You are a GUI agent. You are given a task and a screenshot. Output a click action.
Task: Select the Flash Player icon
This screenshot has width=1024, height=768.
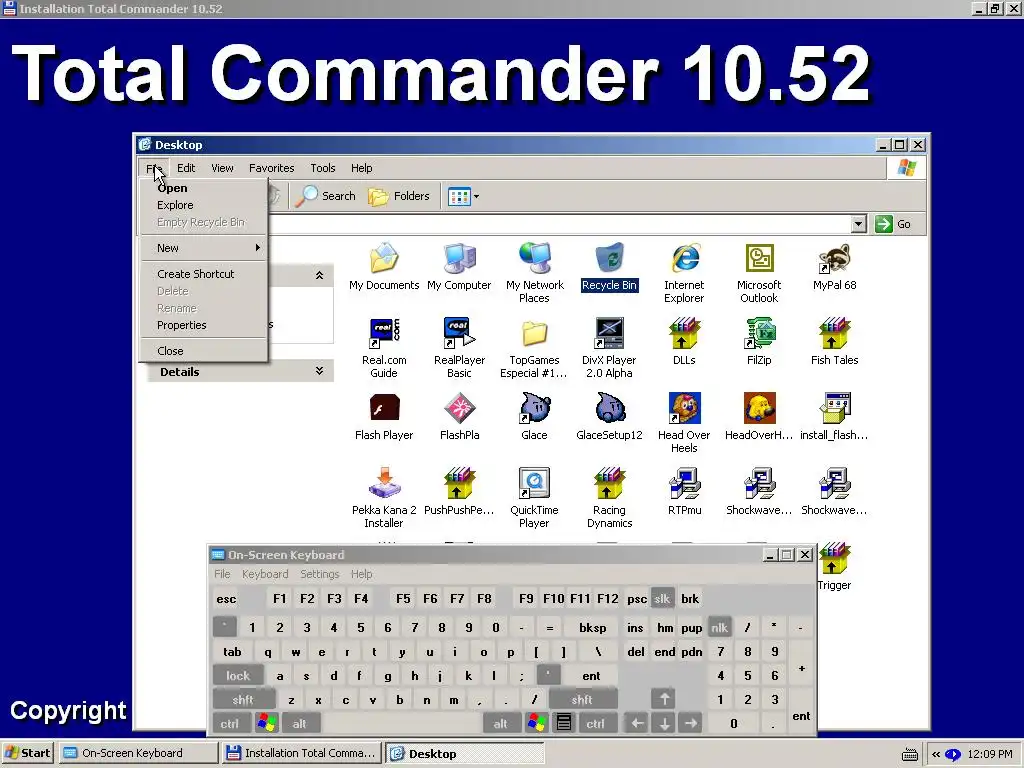[384, 408]
